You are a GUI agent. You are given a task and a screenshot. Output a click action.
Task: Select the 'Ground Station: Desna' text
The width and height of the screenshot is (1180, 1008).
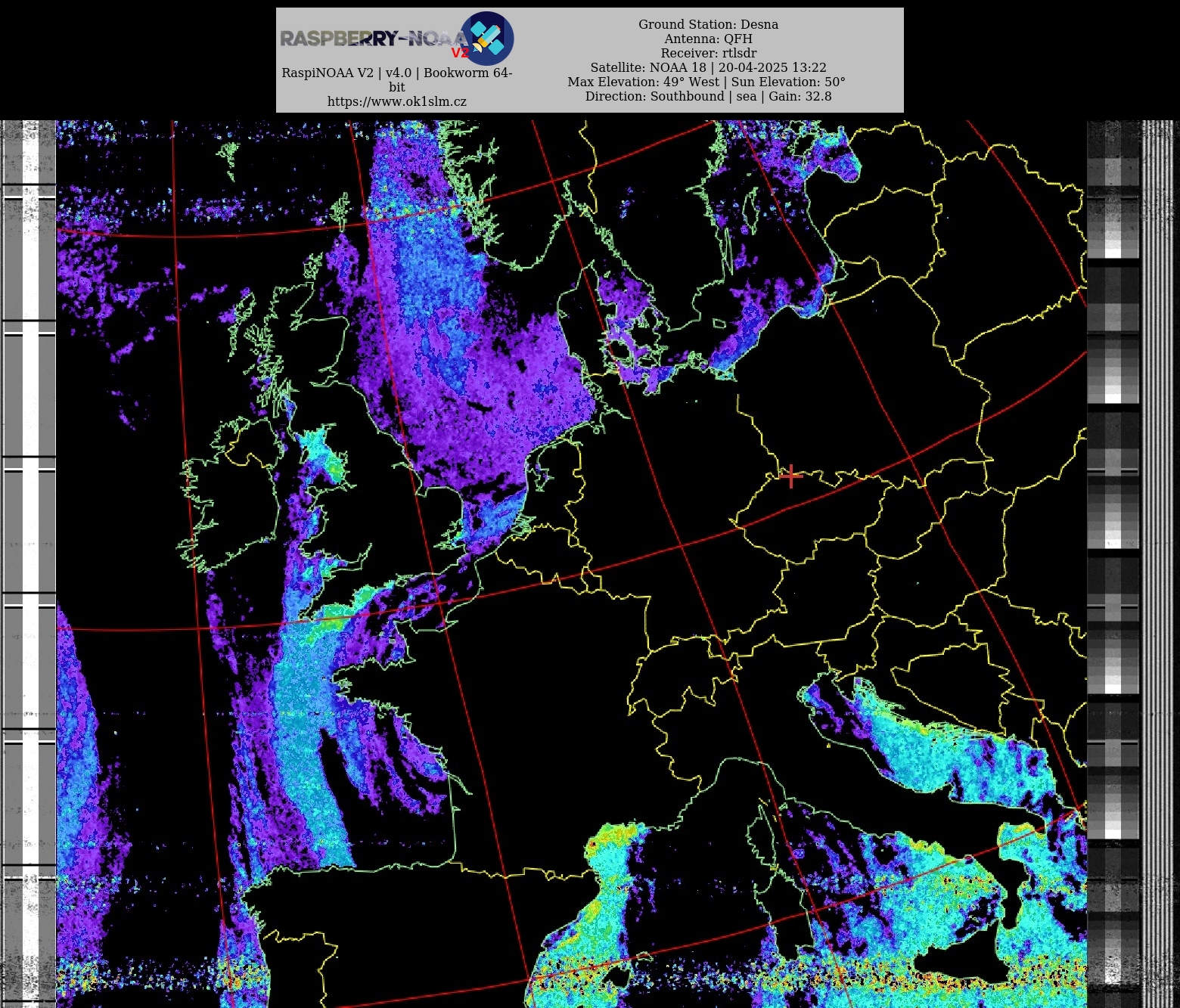pyautogui.click(x=708, y=24)
